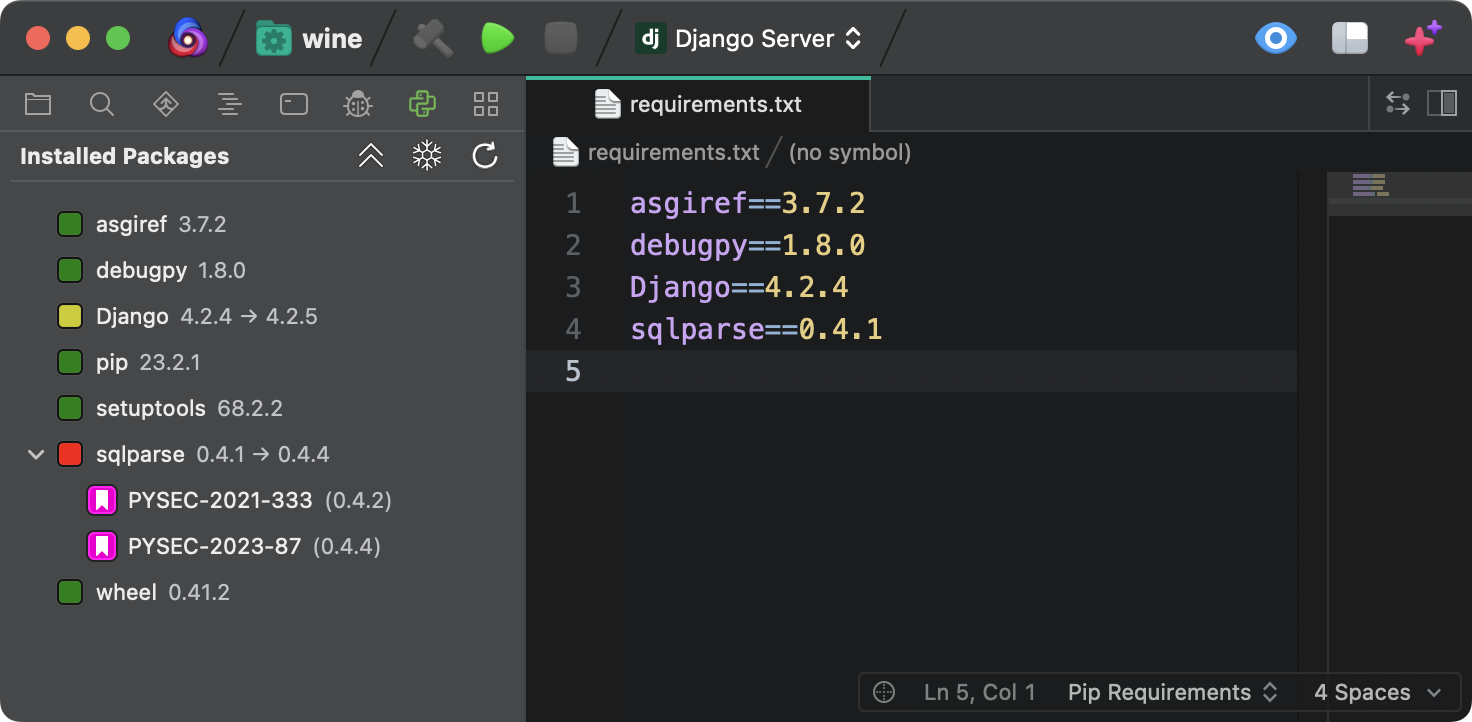Open the AI Assistant sparkle icon

point(1421,37)
